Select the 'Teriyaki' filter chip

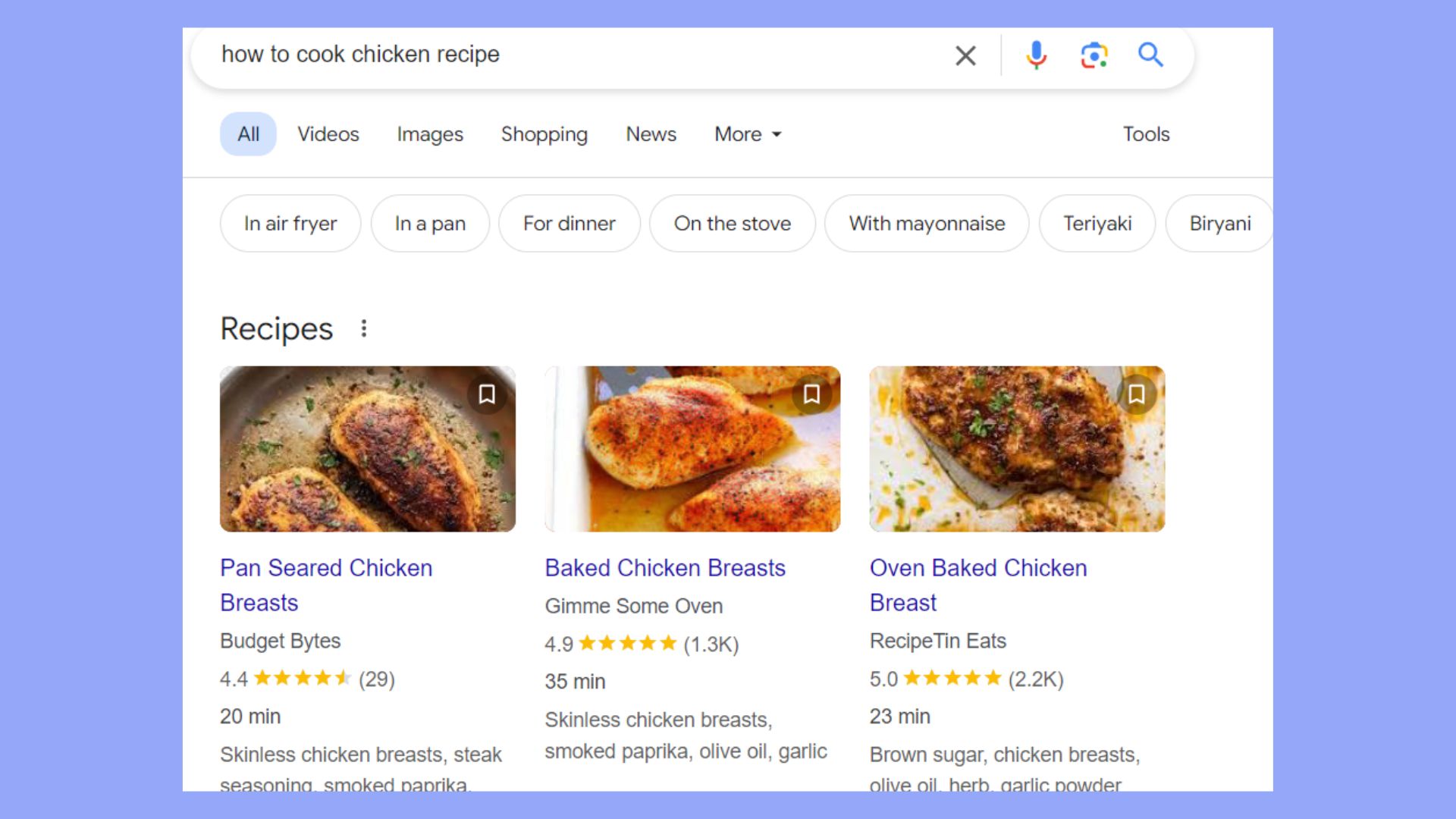[1097, 223]
